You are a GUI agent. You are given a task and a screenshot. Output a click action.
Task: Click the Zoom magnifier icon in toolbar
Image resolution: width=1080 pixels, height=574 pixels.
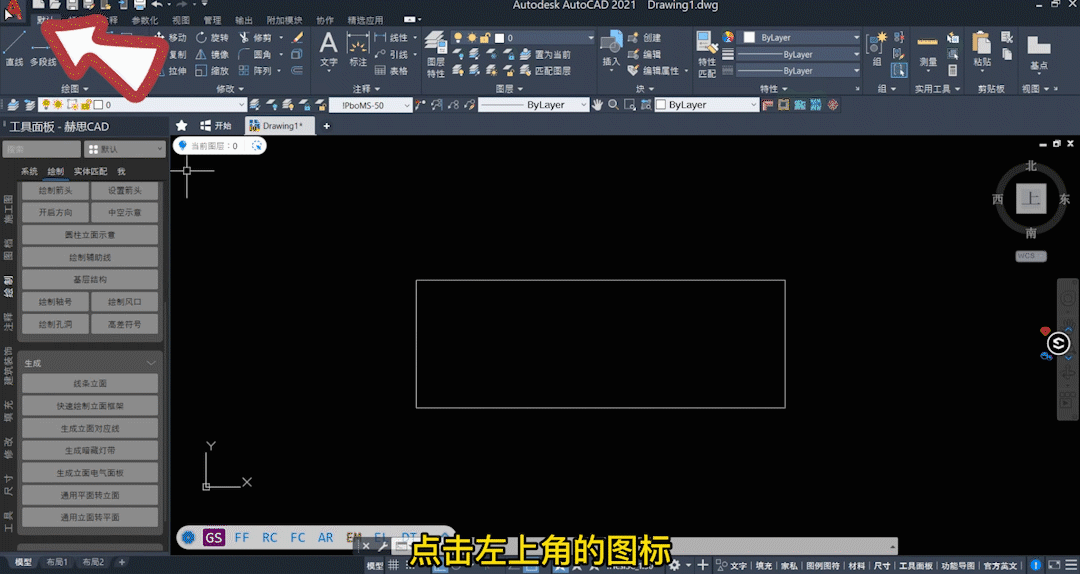click(x=613, y=105)
